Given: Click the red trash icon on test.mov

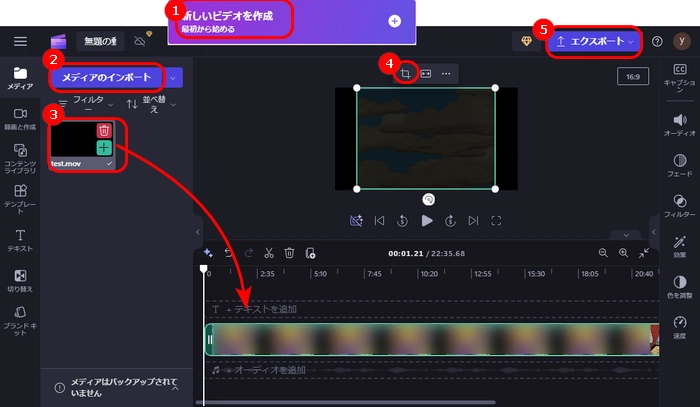Looking at the screenshot, I should [104, 130].
